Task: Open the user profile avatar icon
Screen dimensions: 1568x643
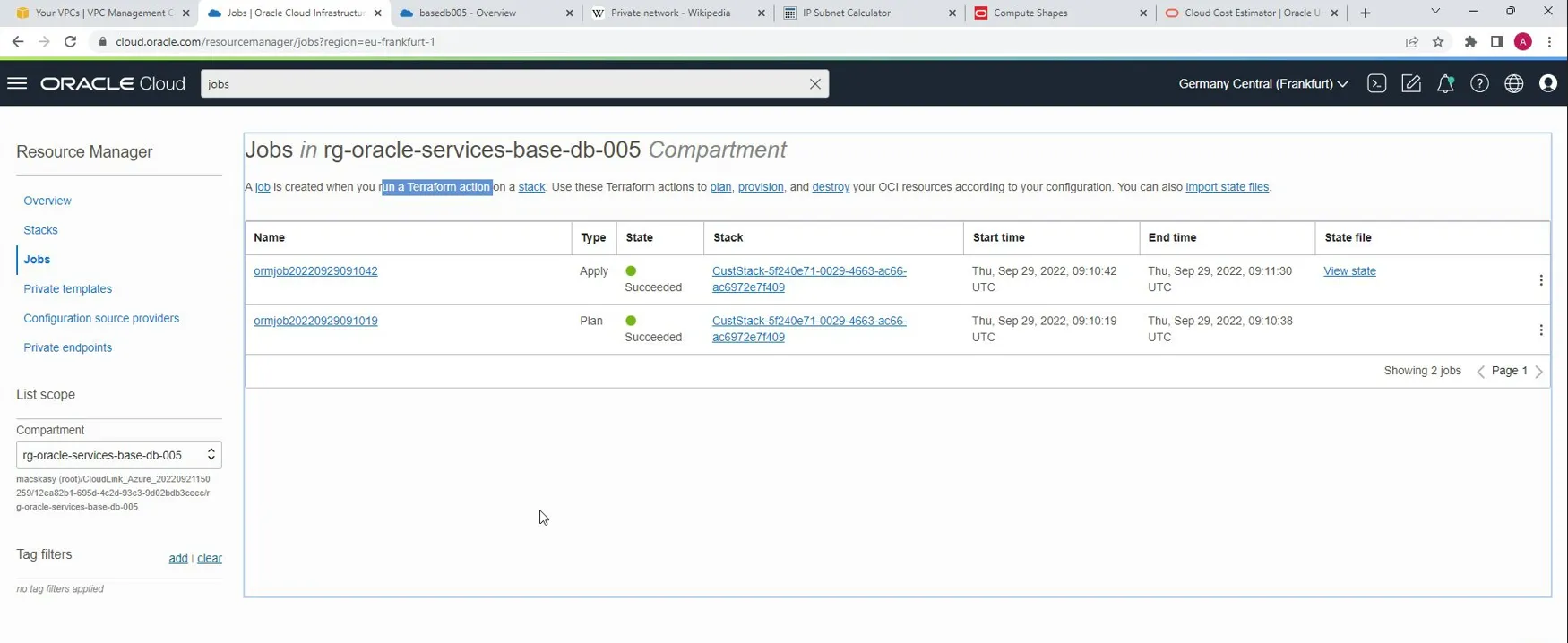Action: pos(1547,83)
